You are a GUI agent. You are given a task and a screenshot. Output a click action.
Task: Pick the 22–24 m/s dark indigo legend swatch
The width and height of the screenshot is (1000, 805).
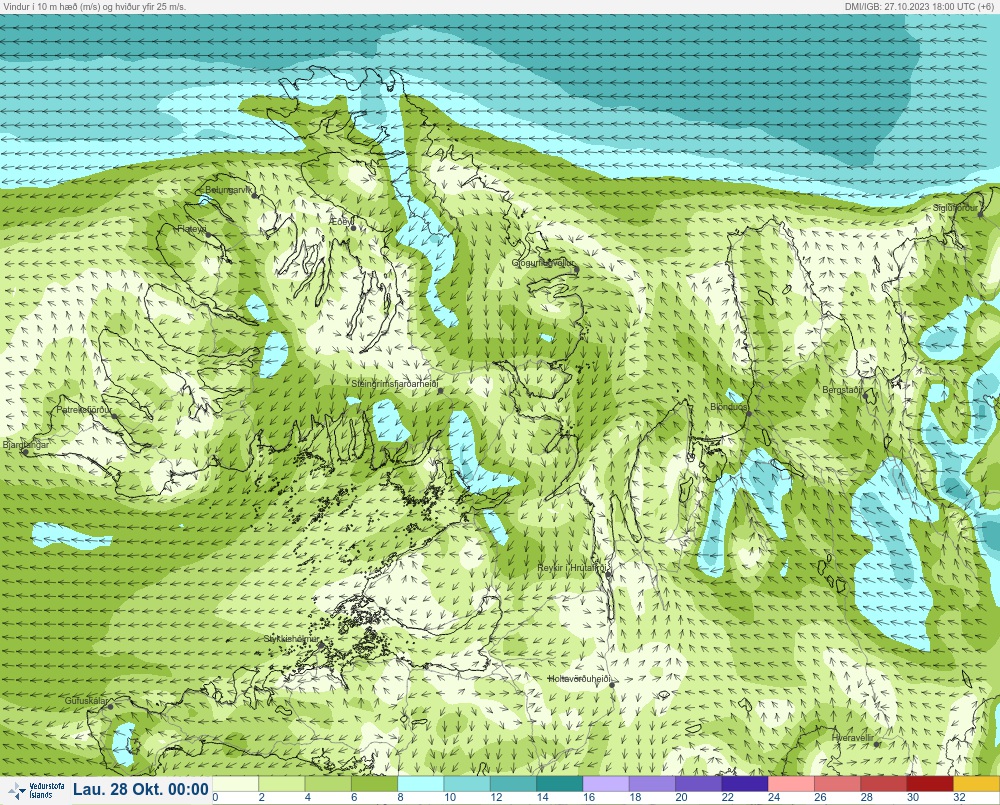tap(745, 784)
